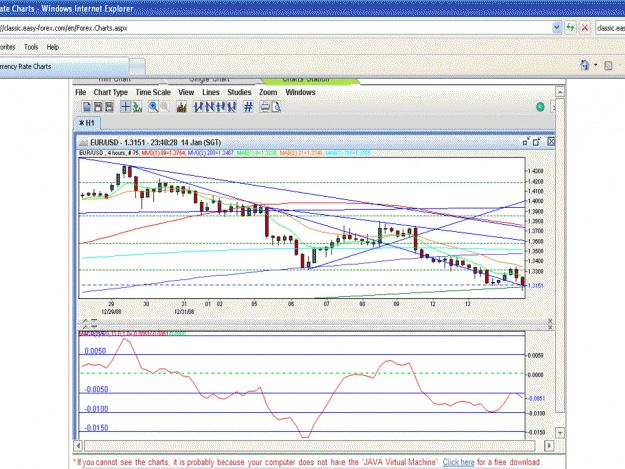Open the Chart Type menu

point(111,92)
